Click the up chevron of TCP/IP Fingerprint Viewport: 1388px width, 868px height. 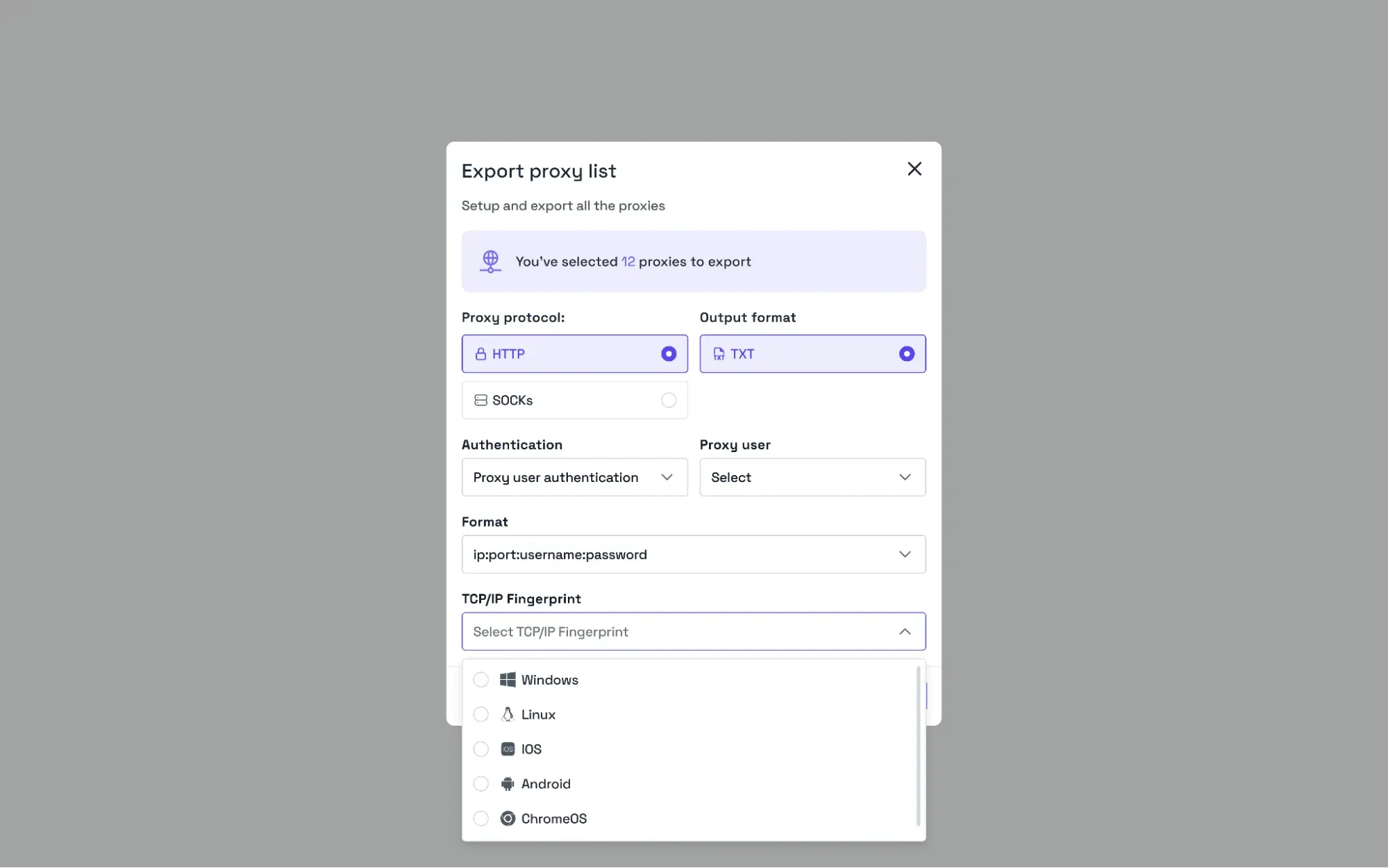pos(904,631)
